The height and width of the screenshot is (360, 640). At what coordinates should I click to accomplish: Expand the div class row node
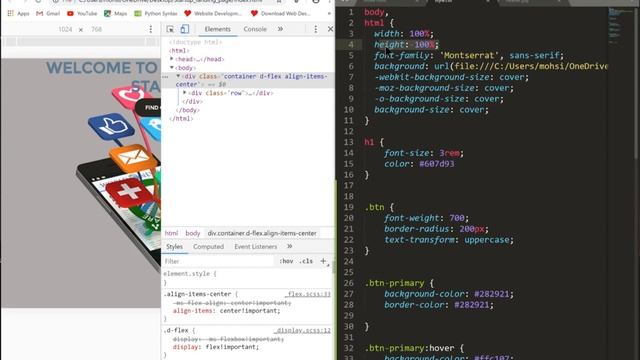tap(185, 93)
